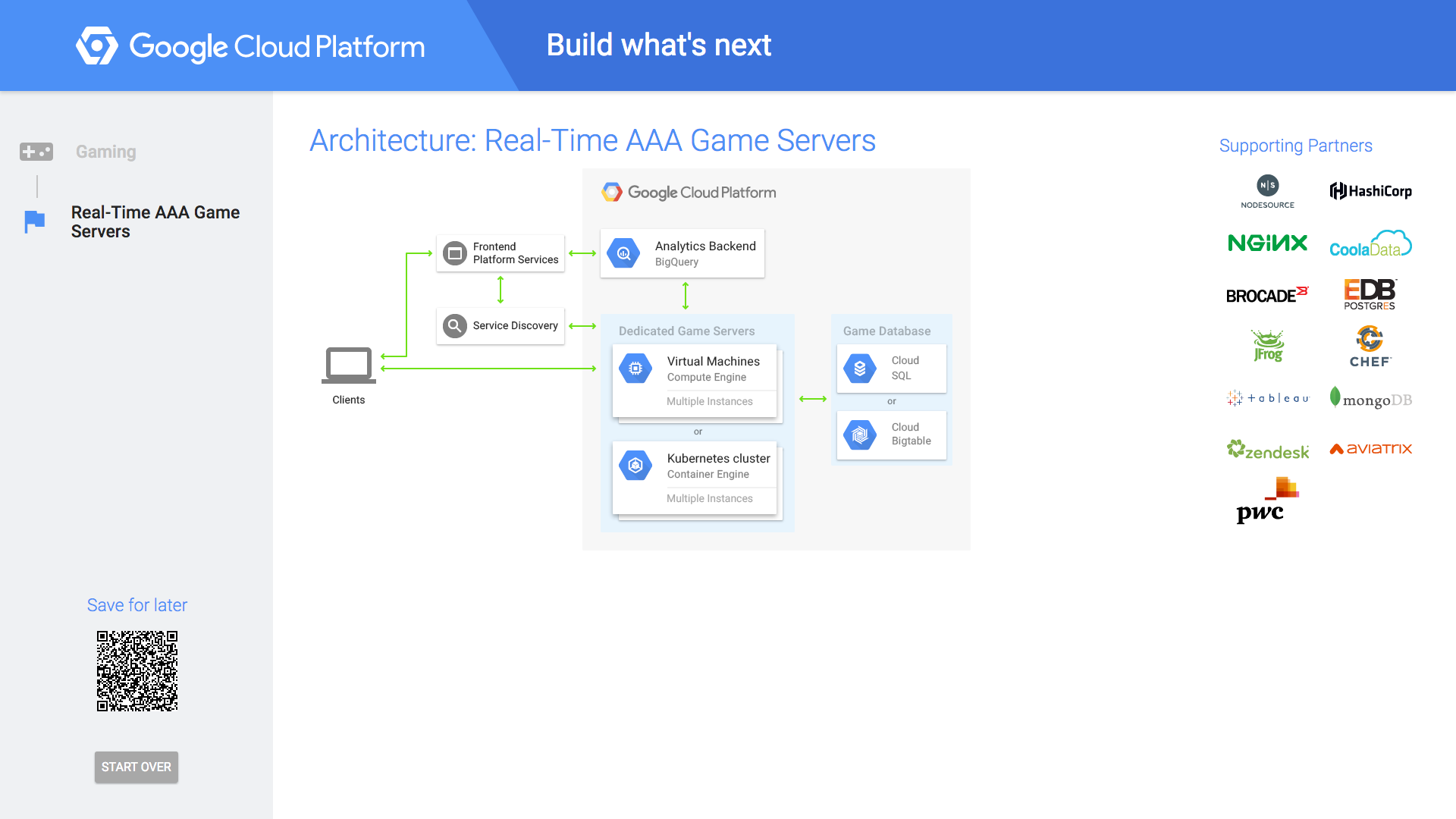Click the Gaming controller icon in sidebar
This screenshot has width=1456, height=819.
pyautogui.click(x=36, y=152)
